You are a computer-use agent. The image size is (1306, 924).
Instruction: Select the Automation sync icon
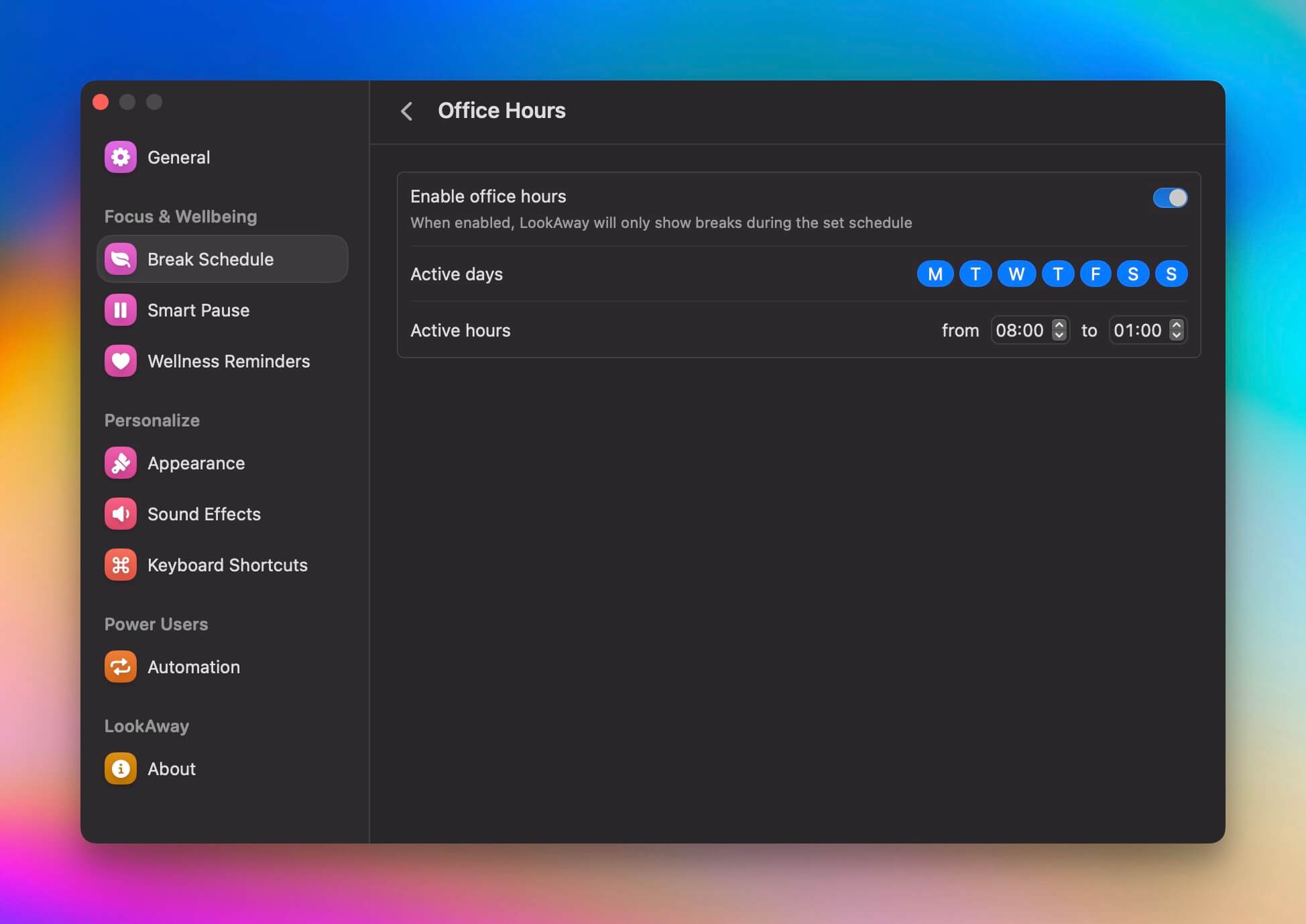(x=121, y=667)
